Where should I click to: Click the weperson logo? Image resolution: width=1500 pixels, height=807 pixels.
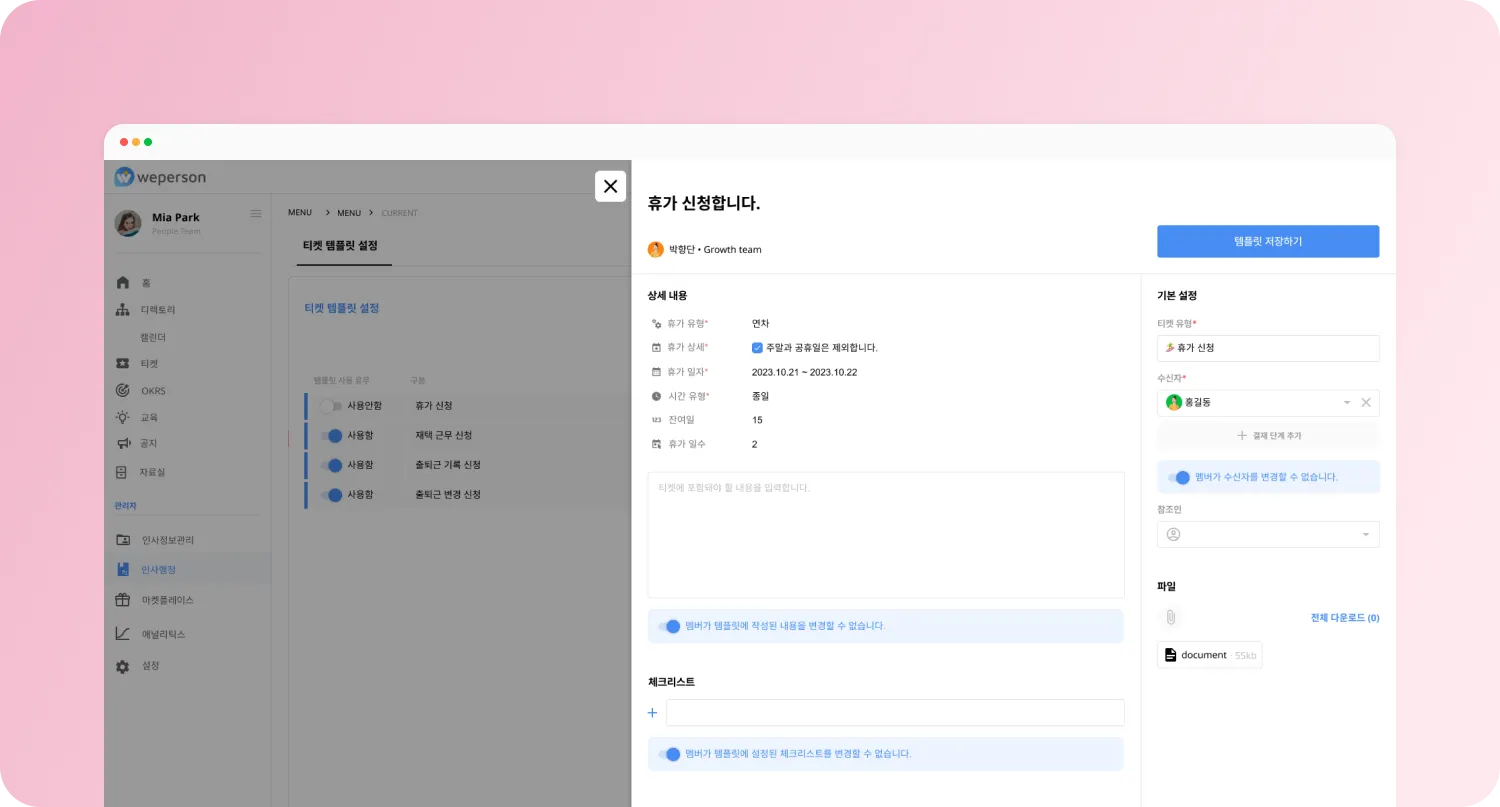(x=160, y=177)
